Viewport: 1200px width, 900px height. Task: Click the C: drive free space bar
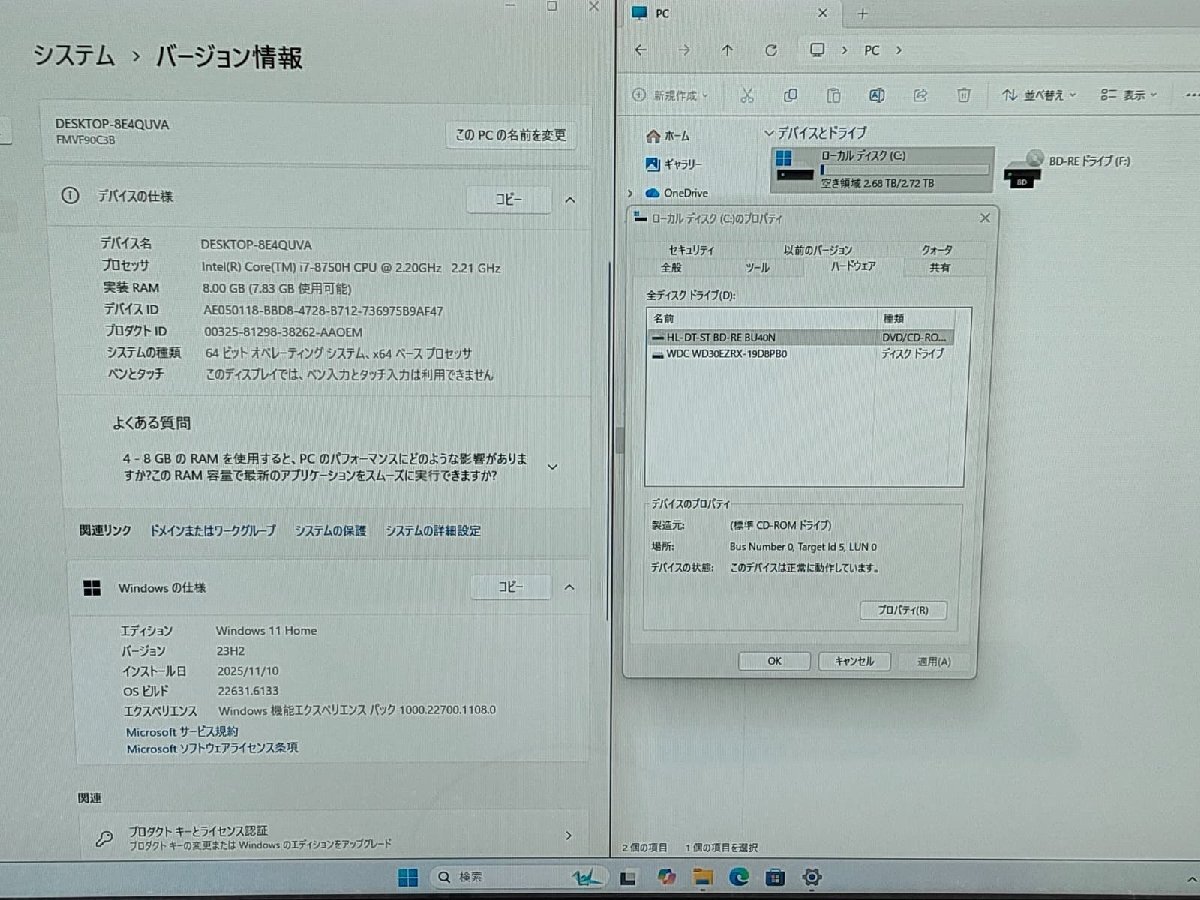(905, 171)
